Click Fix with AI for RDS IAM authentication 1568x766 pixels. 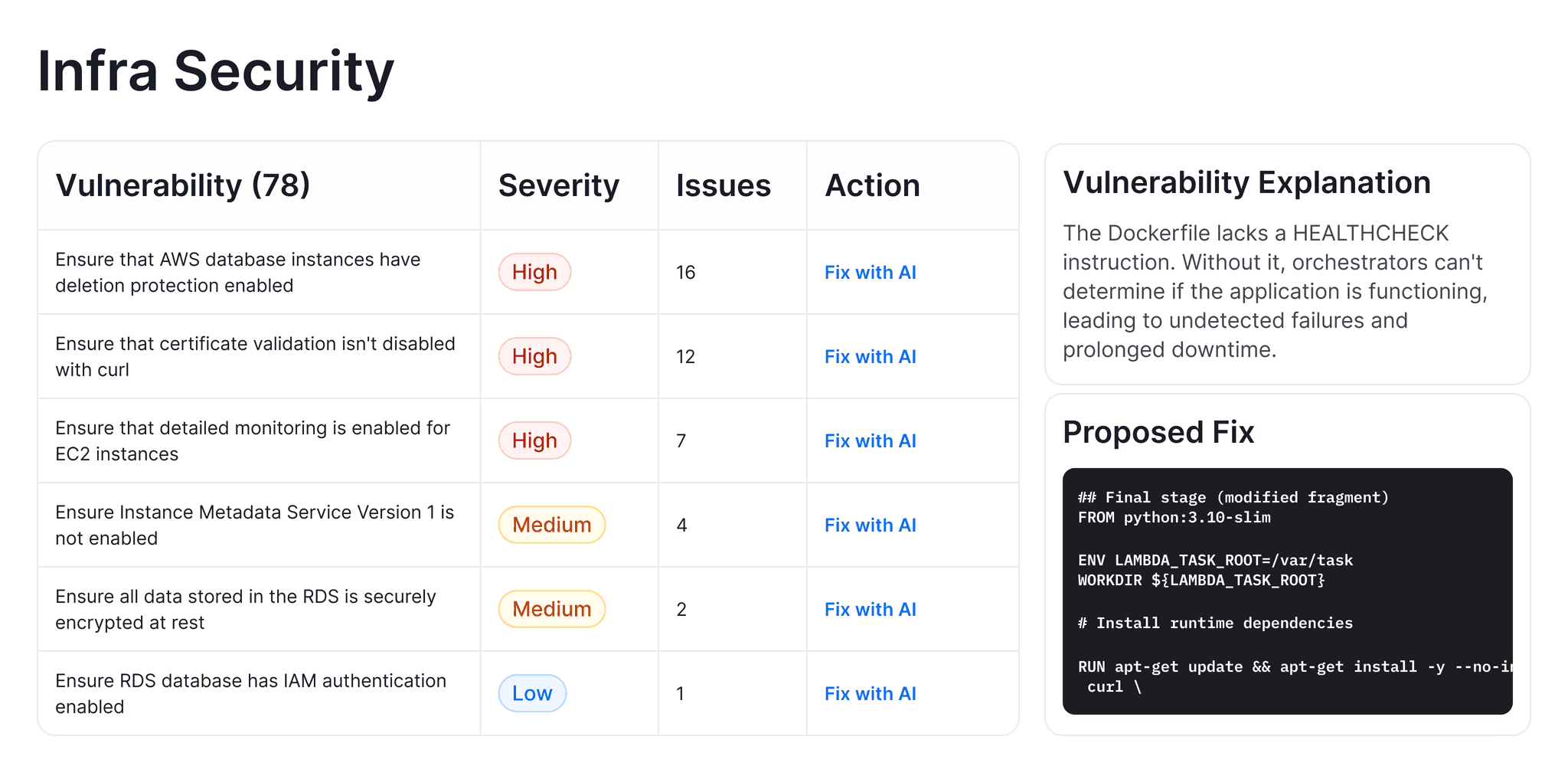[x=870, y=693]
